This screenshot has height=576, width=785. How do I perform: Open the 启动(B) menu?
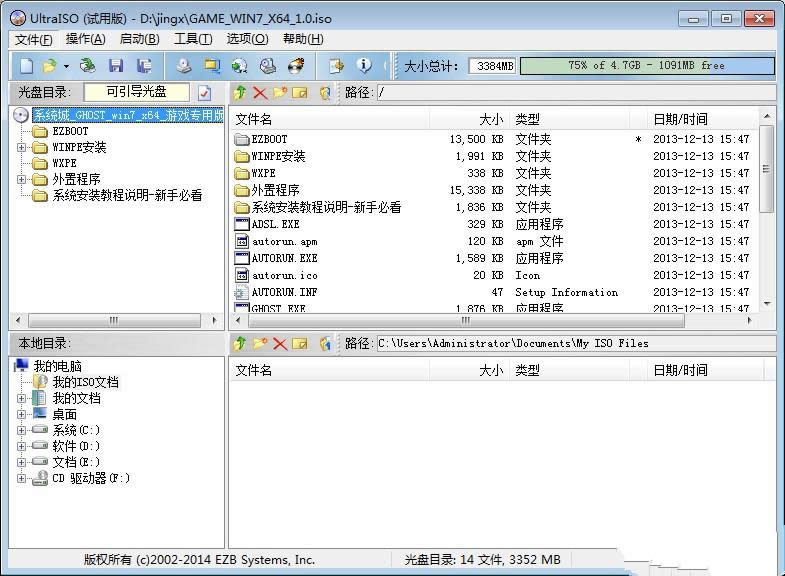point(140,39)
